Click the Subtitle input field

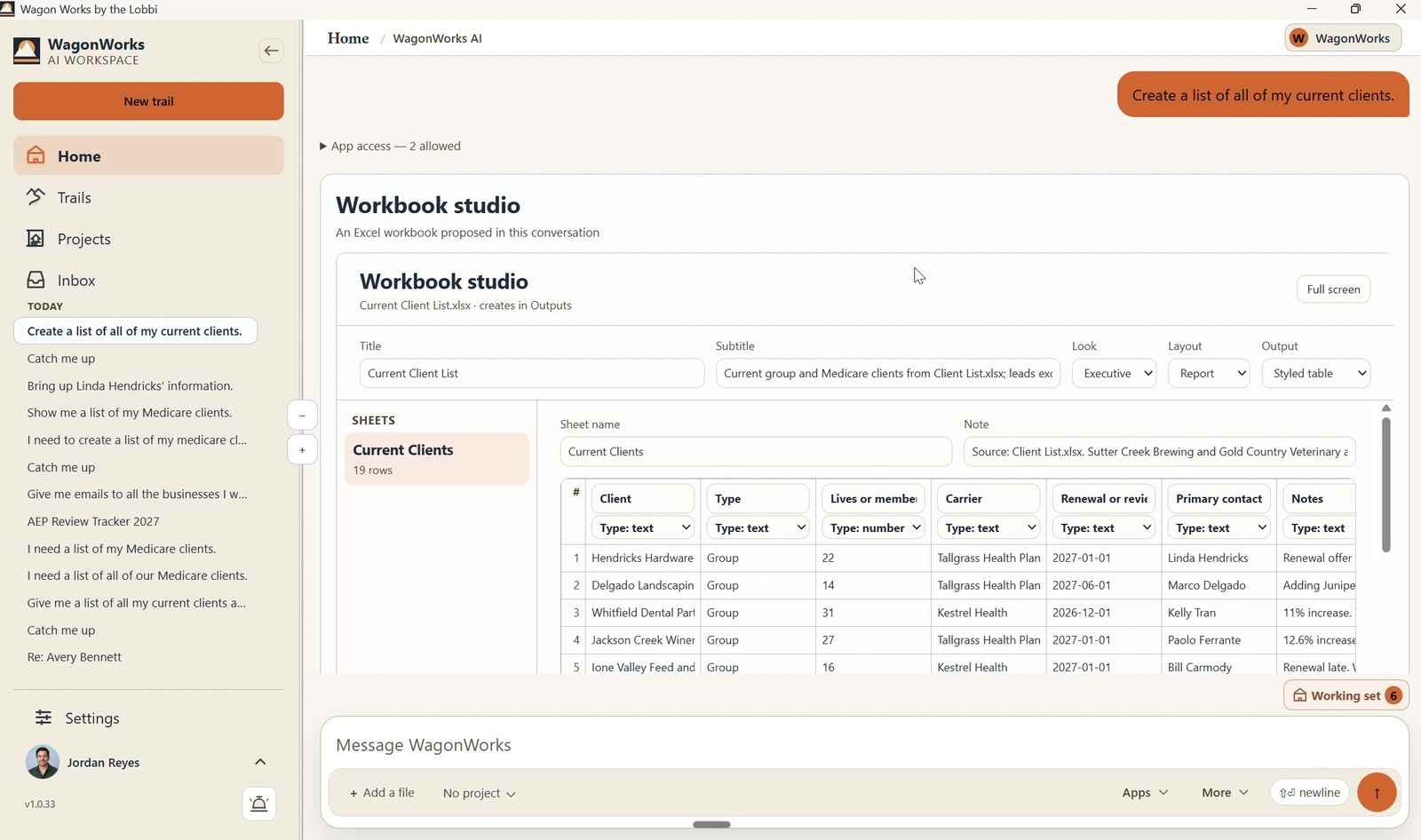(888, 373)
